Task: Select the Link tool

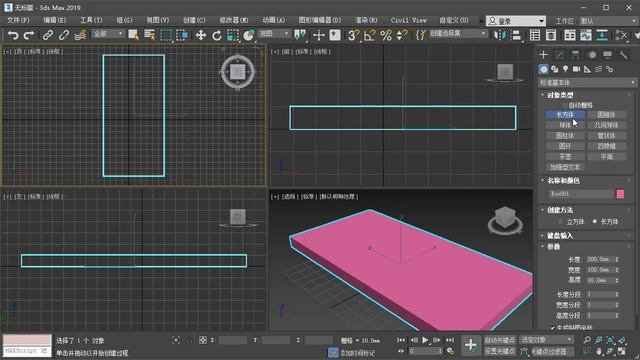Action: point(48,35)
